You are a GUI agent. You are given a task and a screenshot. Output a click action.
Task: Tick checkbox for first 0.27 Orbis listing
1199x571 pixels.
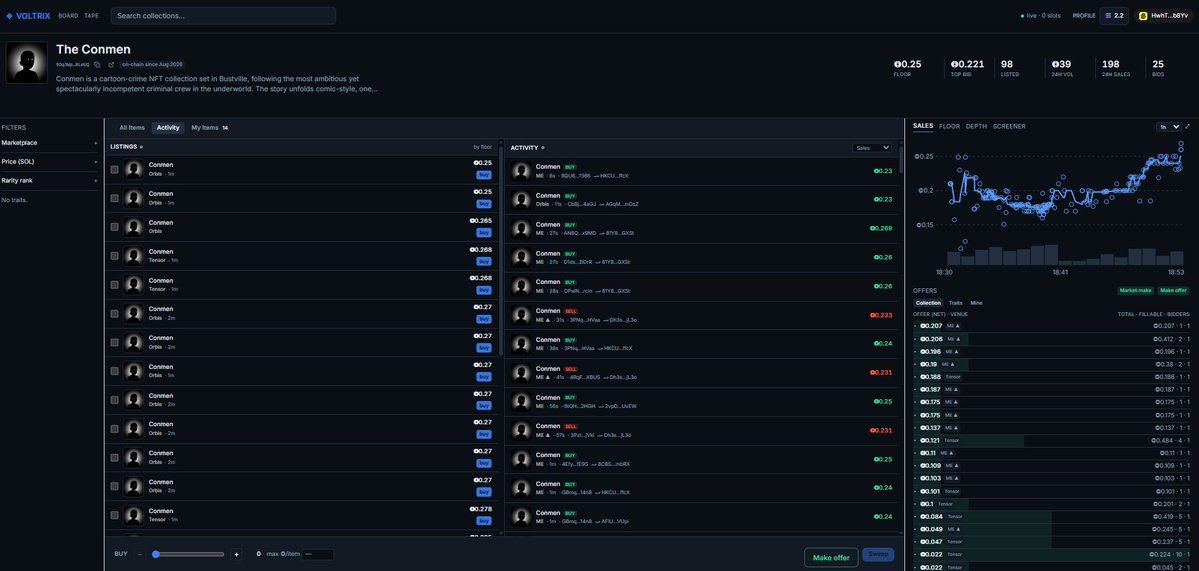click(x=115, y=313)
